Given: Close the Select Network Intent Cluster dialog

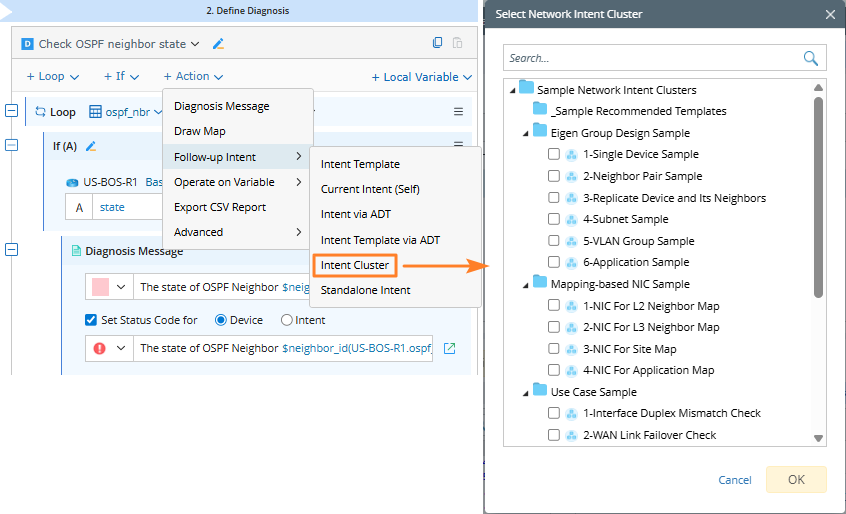Looking at the screenshot, I should (830, 14).
